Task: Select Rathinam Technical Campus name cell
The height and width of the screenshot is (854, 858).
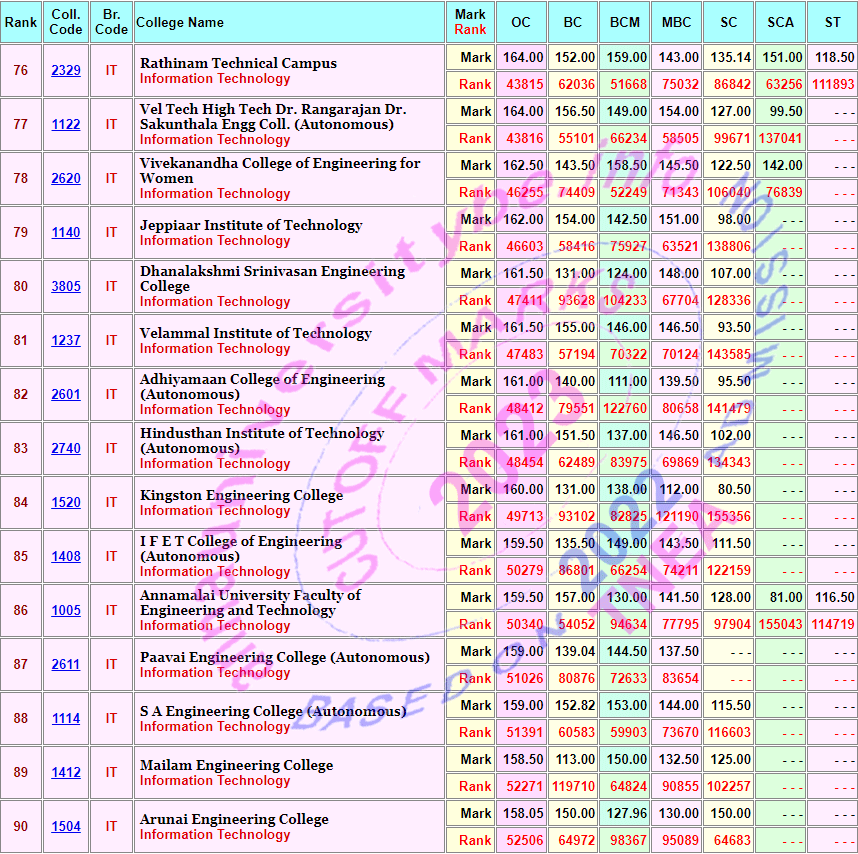Action: tap(238, 63)
